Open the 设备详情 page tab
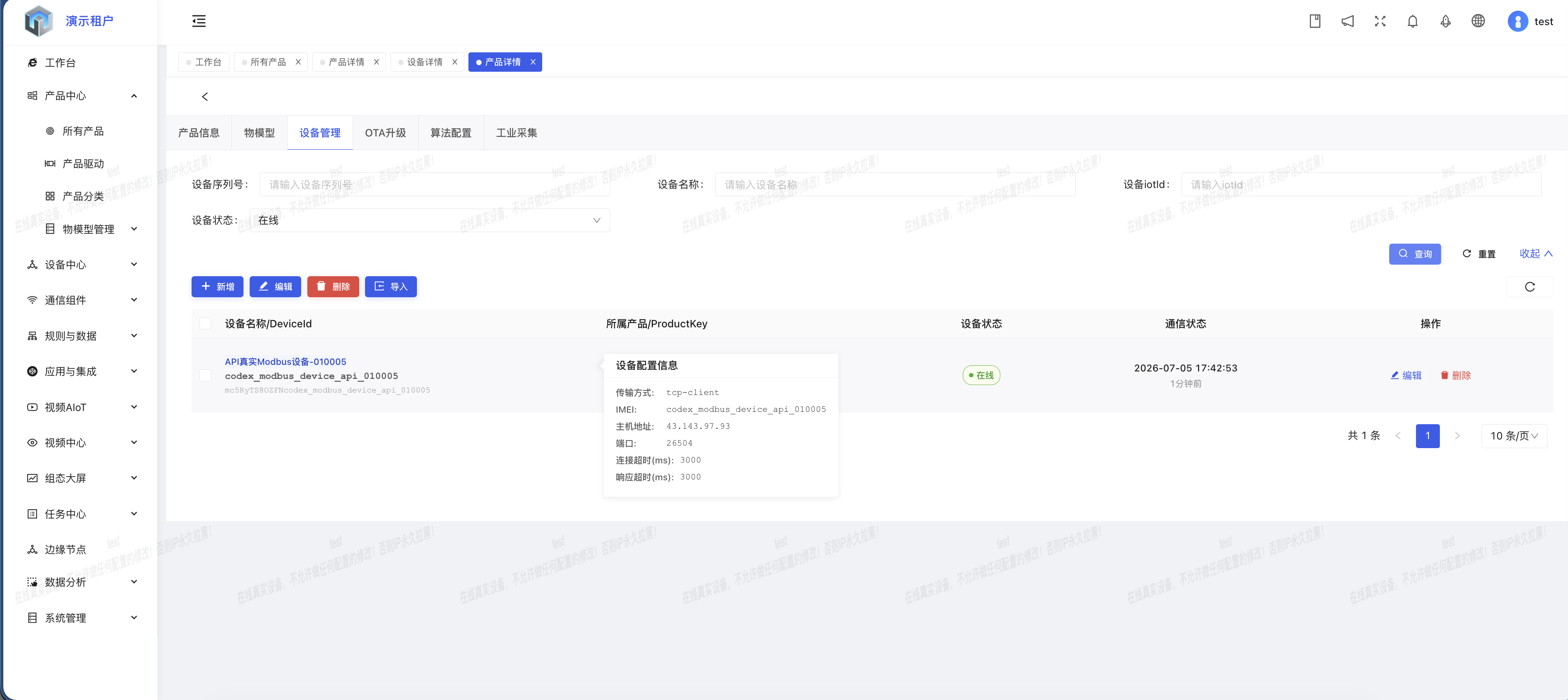The height and width of the screenshot is (700, 1568). click(x=424, y=62)
